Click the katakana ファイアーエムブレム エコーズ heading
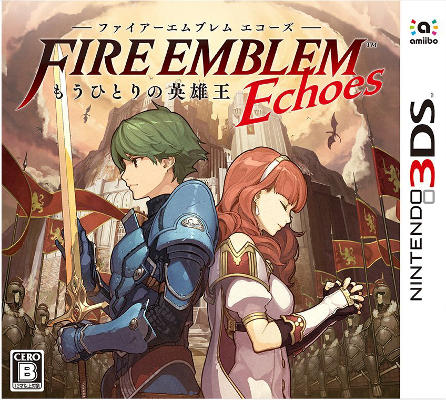This screenshot has height=400, width=446. (195, 27)
